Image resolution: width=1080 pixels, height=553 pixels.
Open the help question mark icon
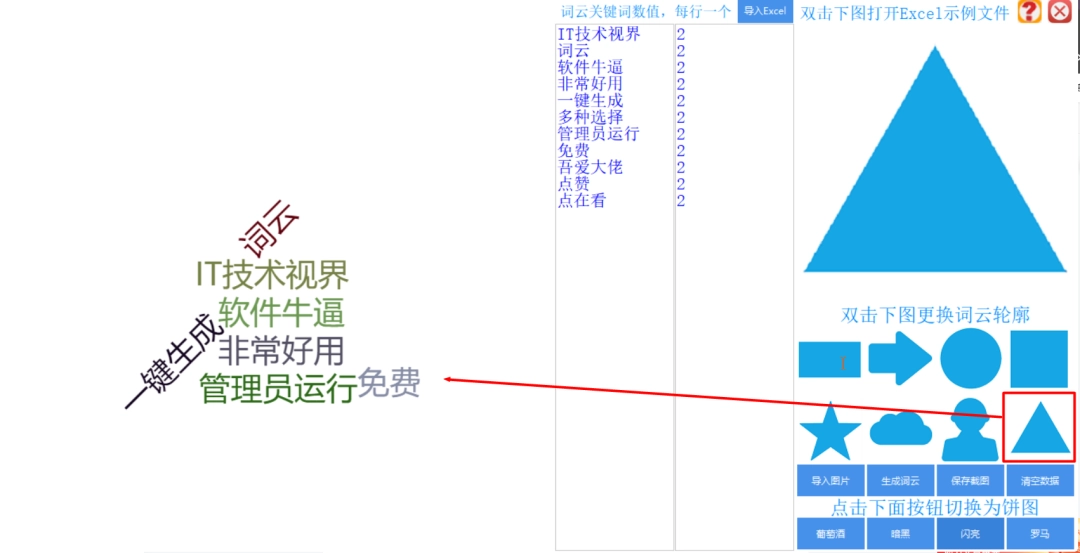(x=1030, y=12)
